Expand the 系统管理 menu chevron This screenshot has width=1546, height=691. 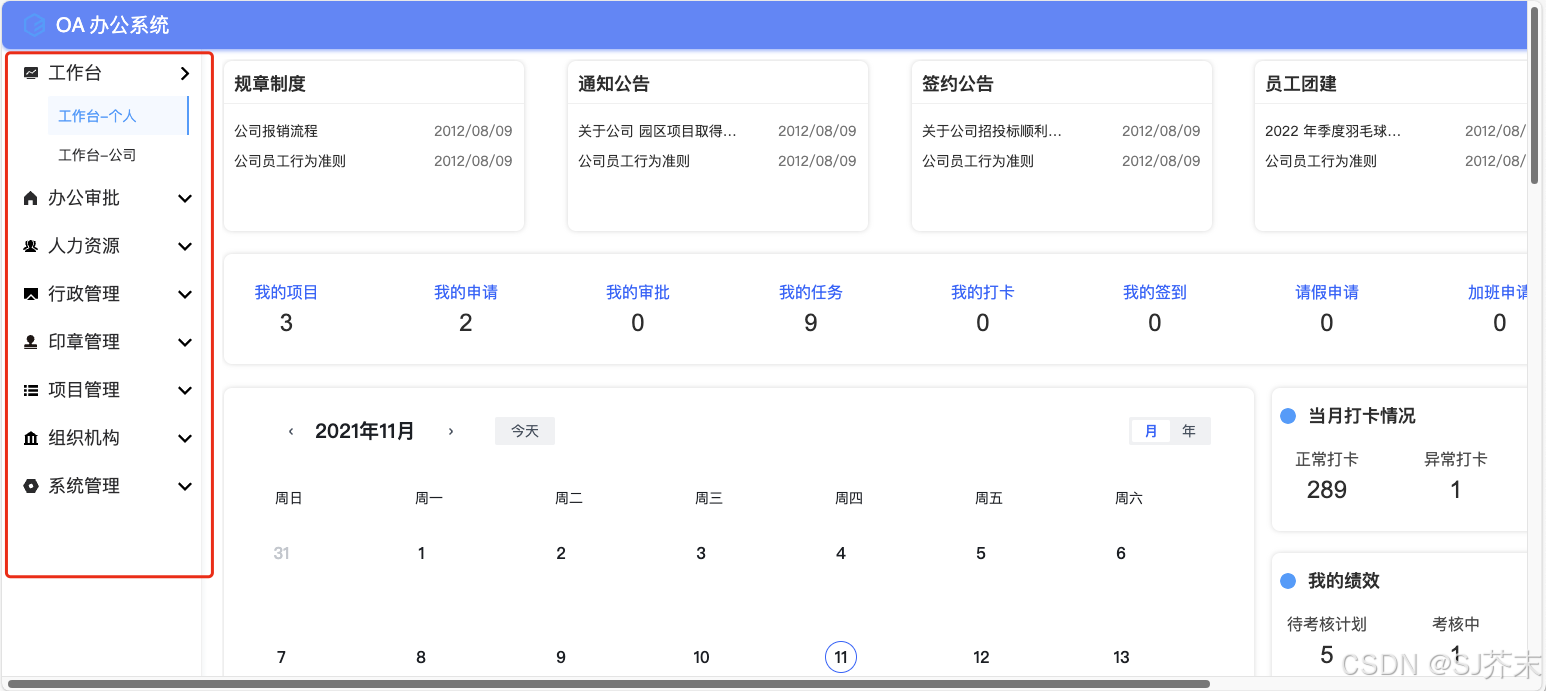pyautogui.click(x=185, y=486)
